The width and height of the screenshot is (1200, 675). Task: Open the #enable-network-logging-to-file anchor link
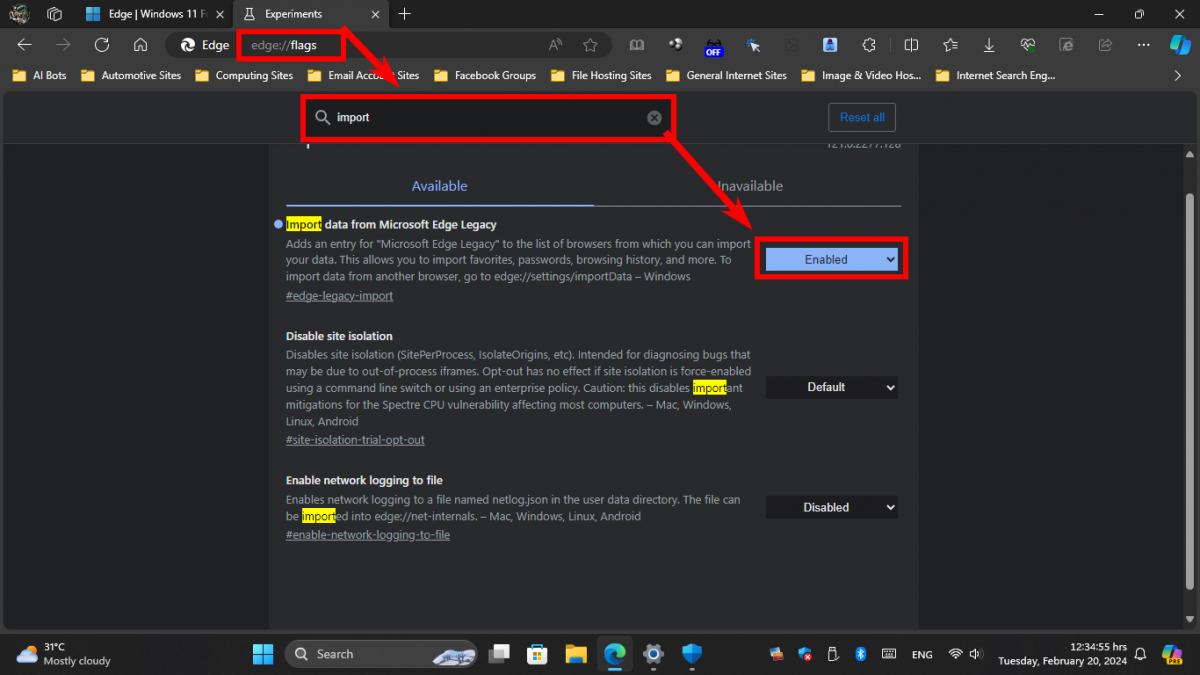[x=368, y=535]
